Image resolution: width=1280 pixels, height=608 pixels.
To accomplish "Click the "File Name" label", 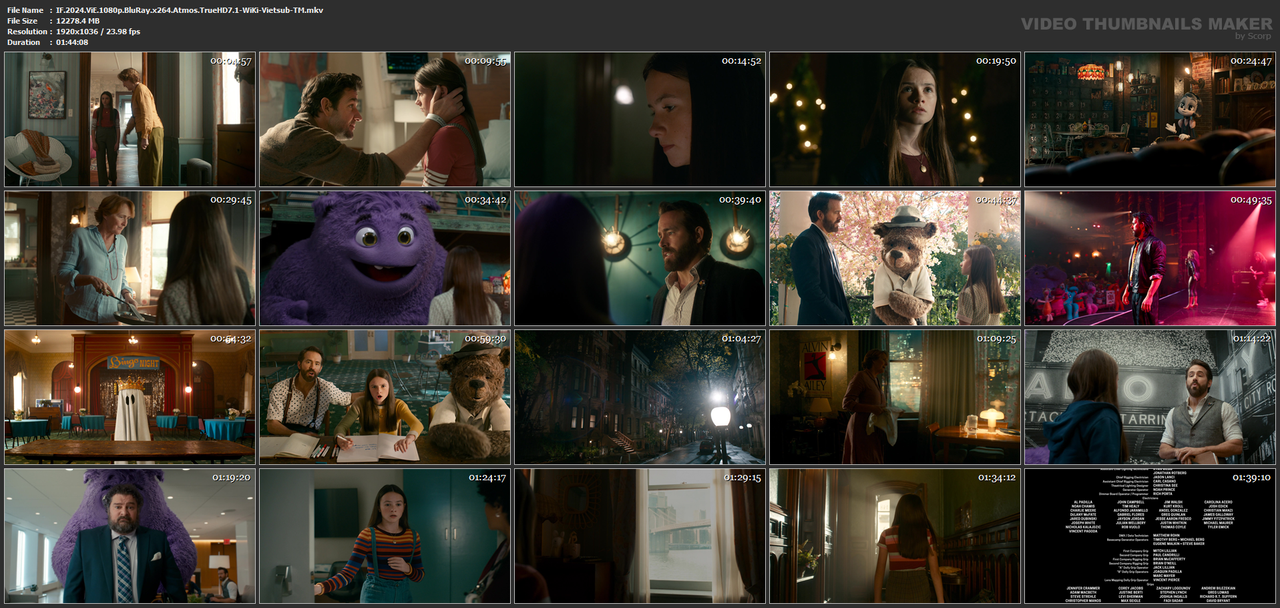I will 24,10.
